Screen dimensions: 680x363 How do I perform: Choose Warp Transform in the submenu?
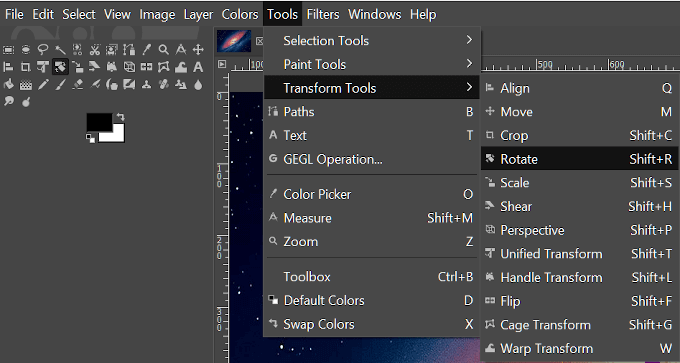point(579,348)
